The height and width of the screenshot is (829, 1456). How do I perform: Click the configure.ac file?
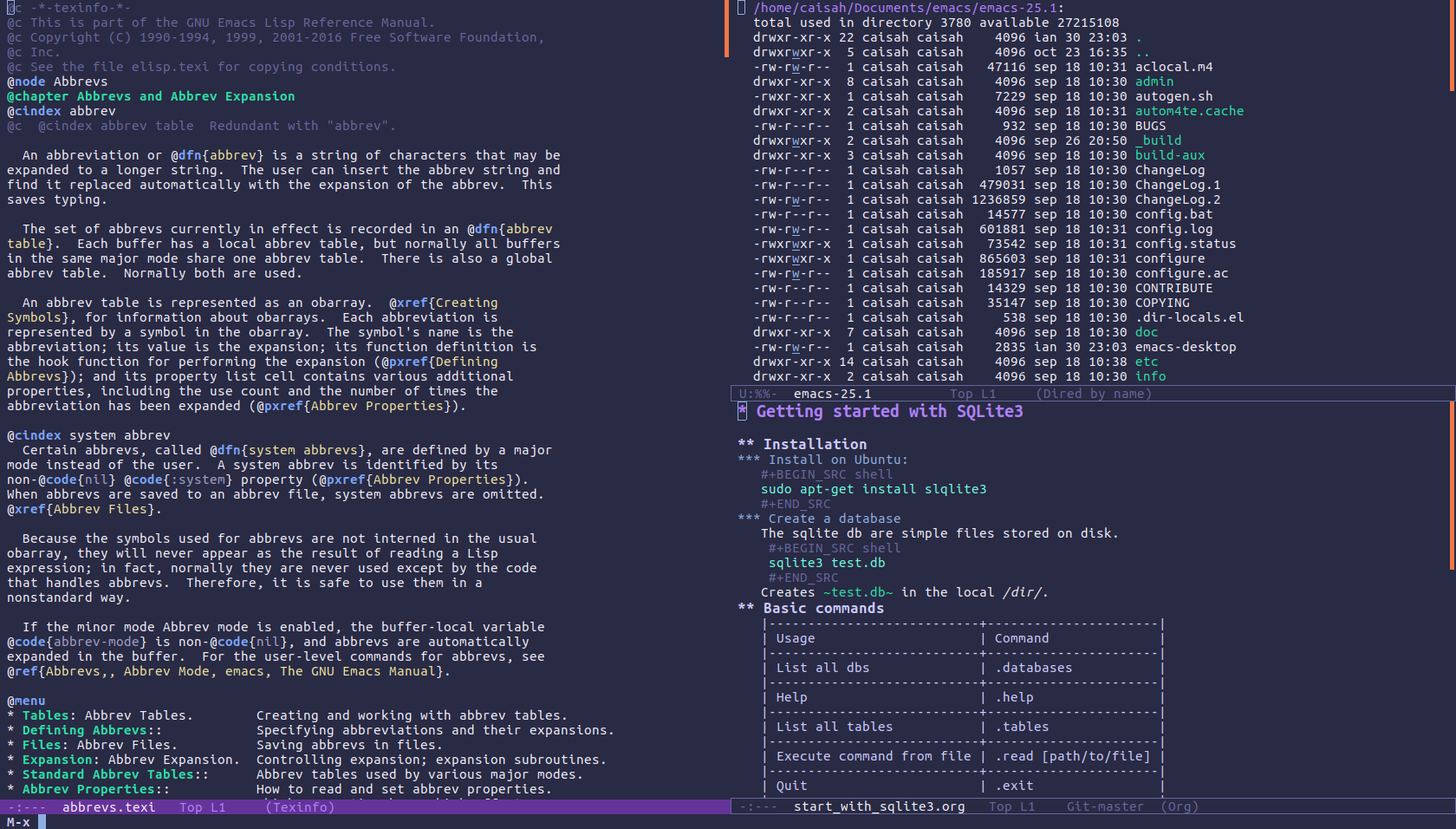click(1181, 273)
